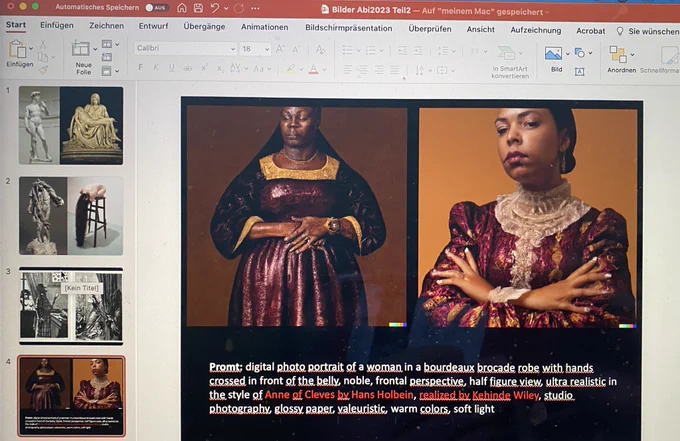Click the Sie wünschen search field

coord(647,31)
